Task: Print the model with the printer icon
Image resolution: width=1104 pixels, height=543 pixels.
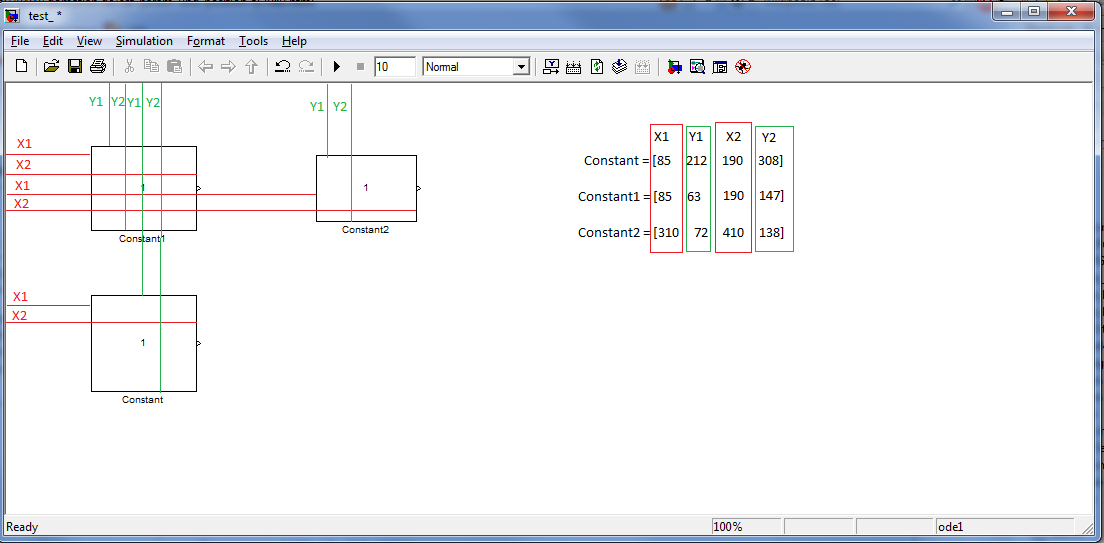Action: (x=97, y=67)
